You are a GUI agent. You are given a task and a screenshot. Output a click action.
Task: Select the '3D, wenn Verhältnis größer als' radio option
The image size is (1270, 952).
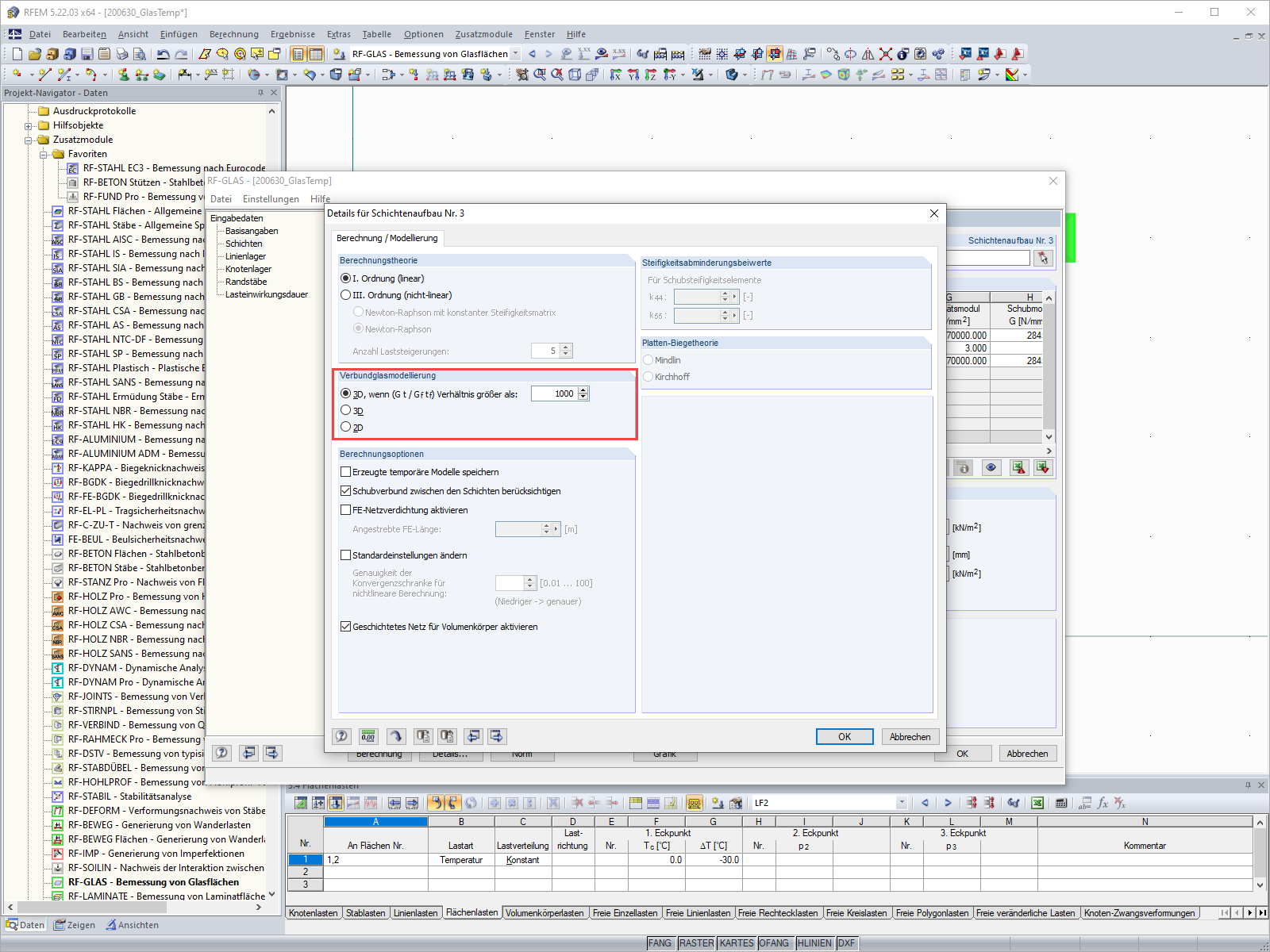pos(346,393)
